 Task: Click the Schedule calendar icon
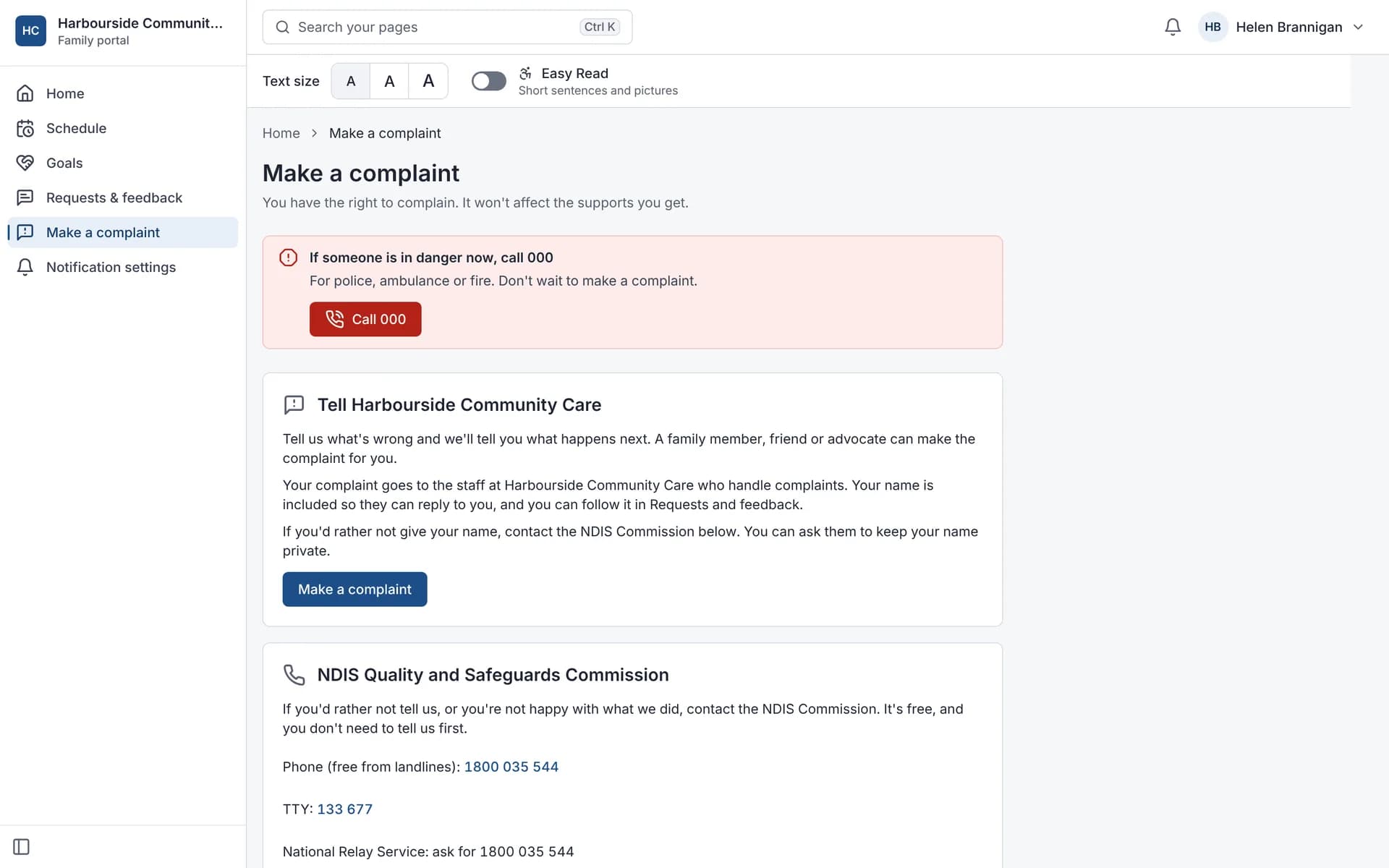(25, 128)
